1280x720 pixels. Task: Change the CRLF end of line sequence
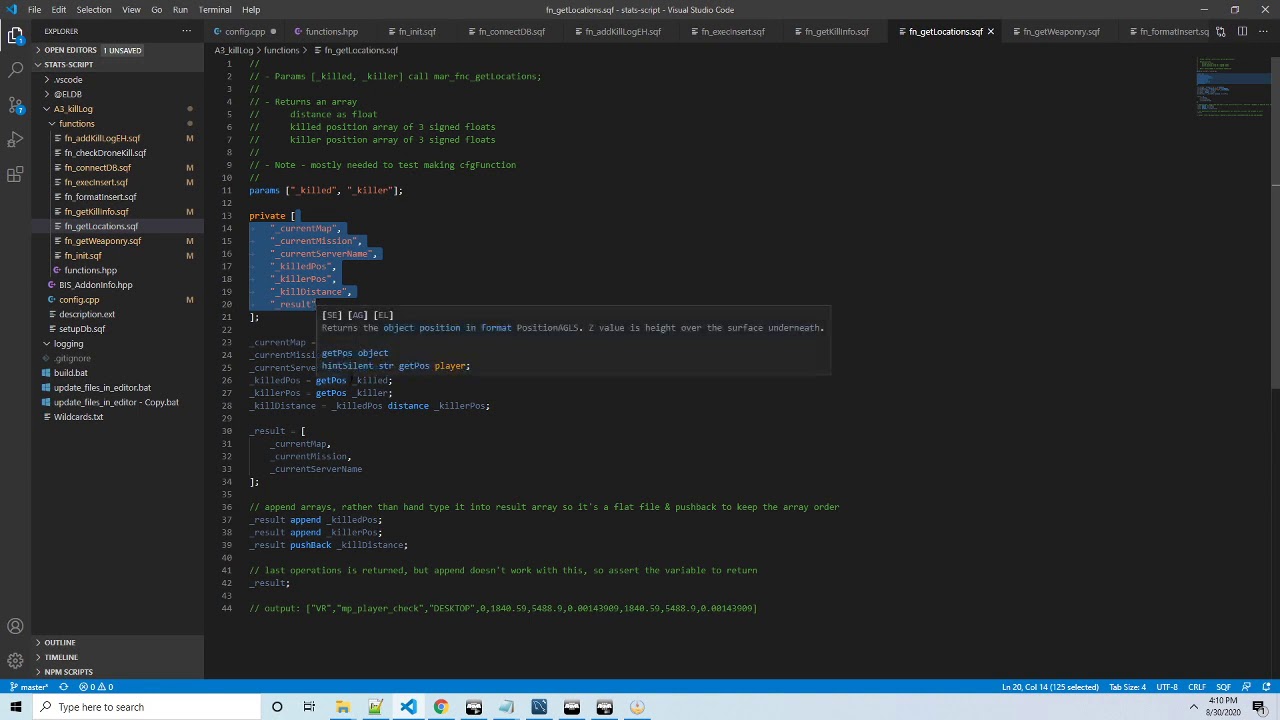(x=1197, y=687)
